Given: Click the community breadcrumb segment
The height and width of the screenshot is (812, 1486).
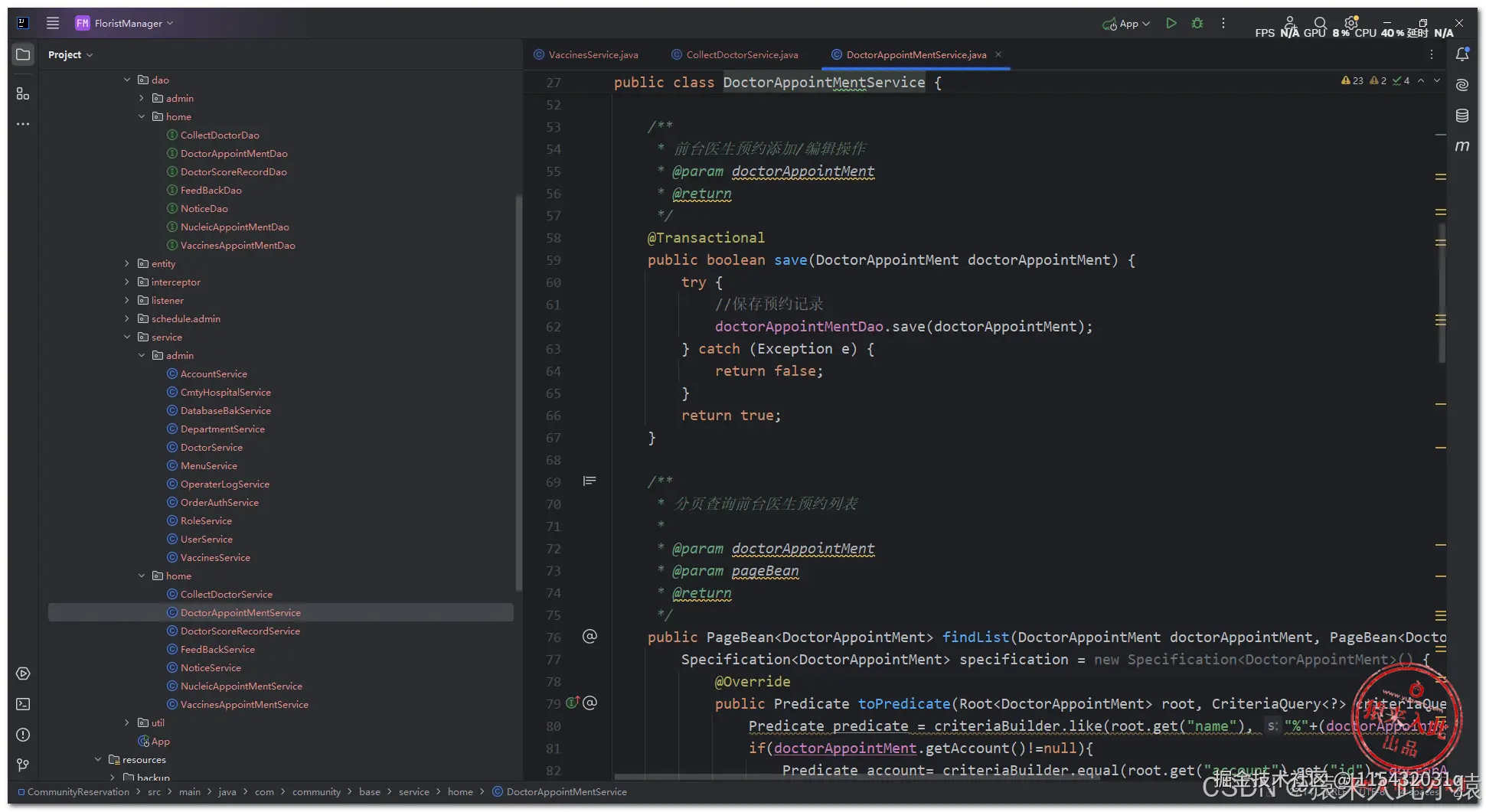Looking at the screenshot, I should pos(316,791).
